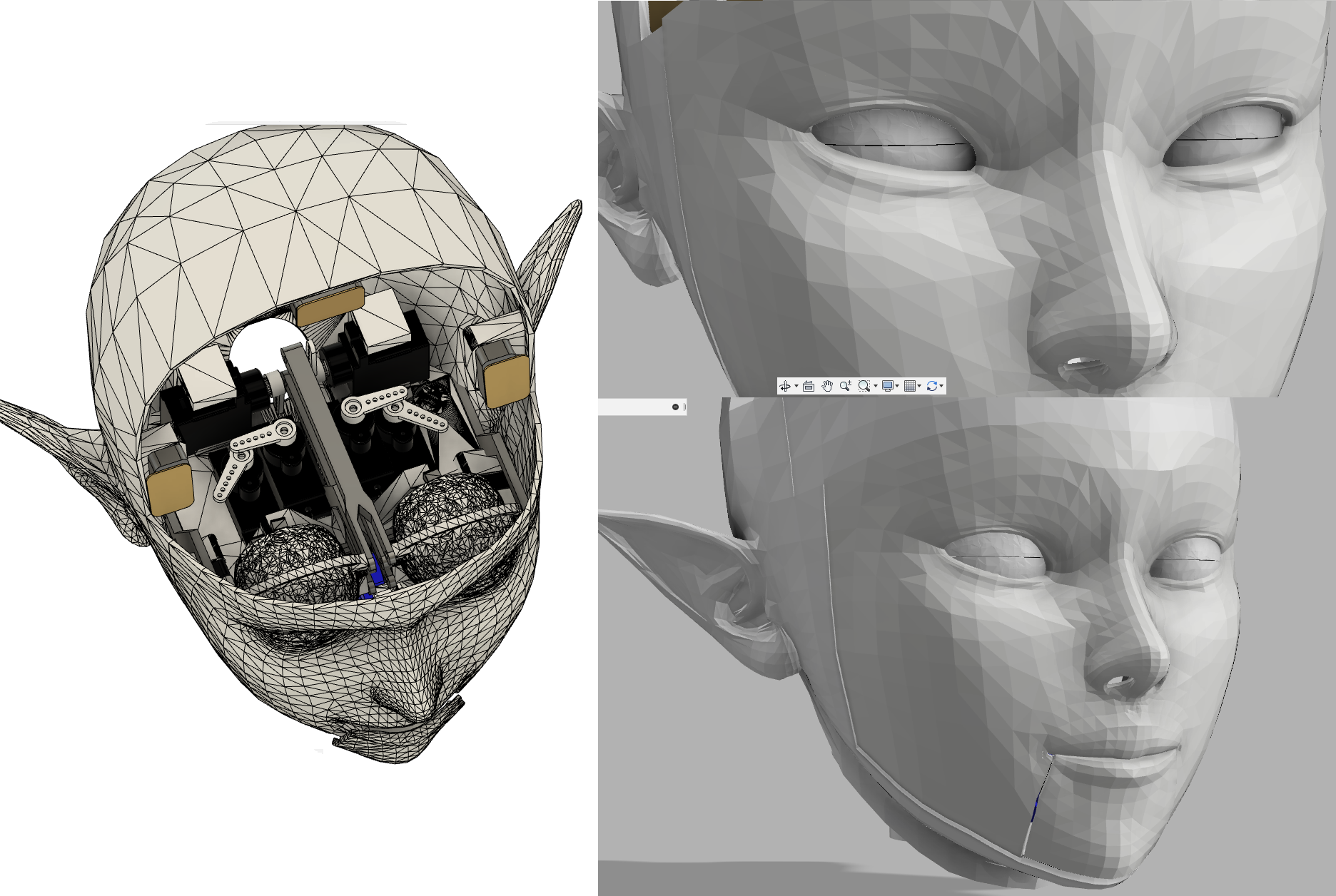Open the Zoom Window dropdown arrow

pyautogui.click(x=876, y=386)
